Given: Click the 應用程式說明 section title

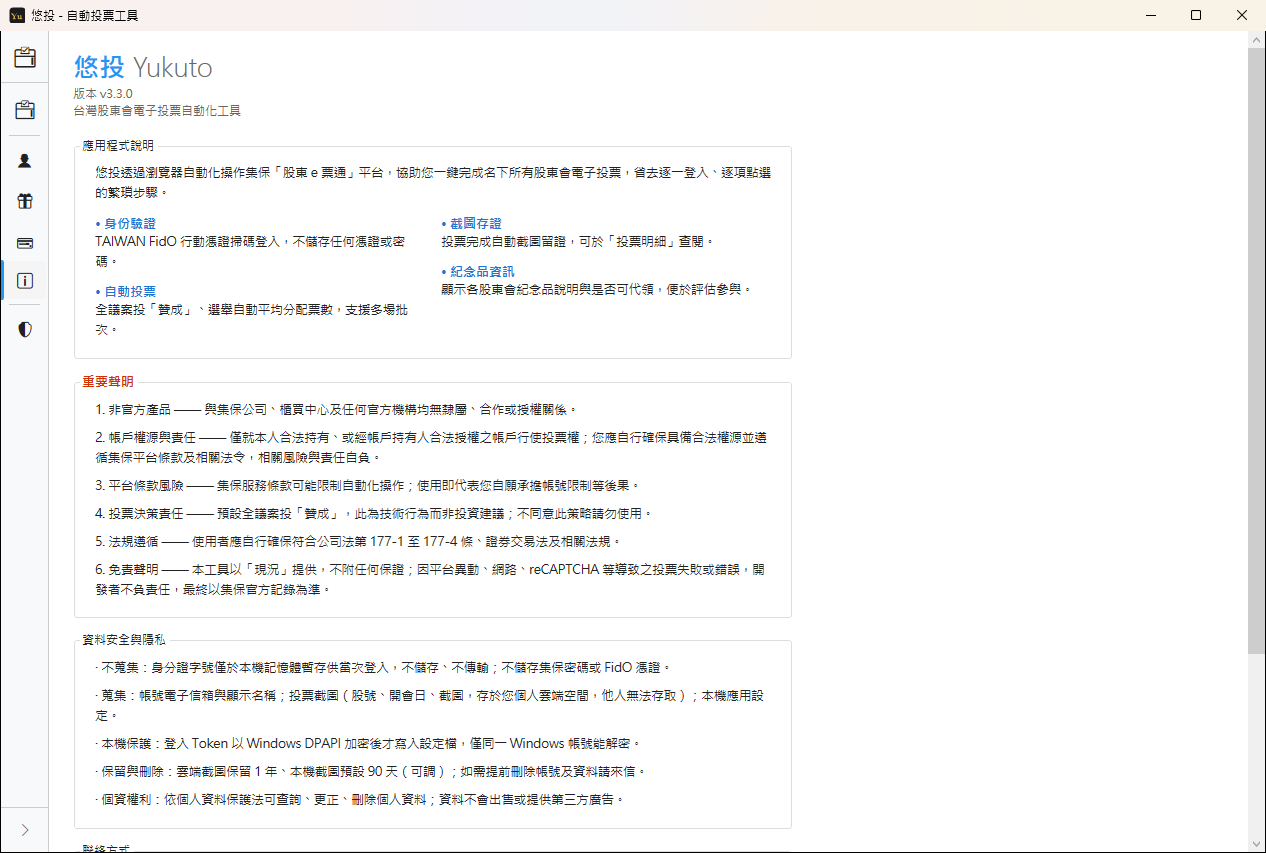Looking at the screenshot, I should (118, 145).
